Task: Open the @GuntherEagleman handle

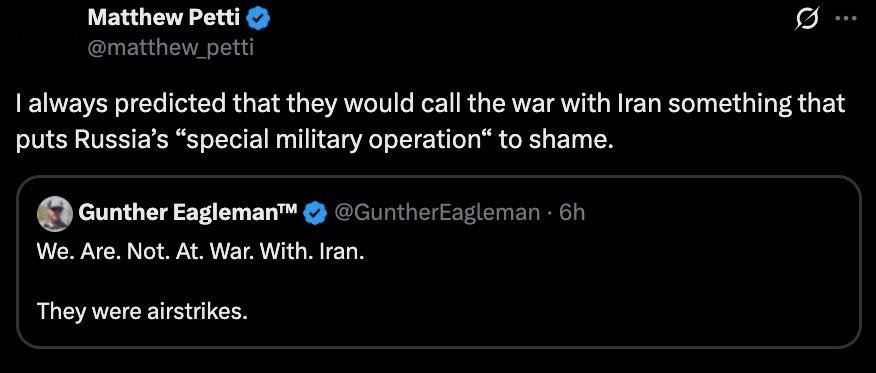Action: (437, 214)
